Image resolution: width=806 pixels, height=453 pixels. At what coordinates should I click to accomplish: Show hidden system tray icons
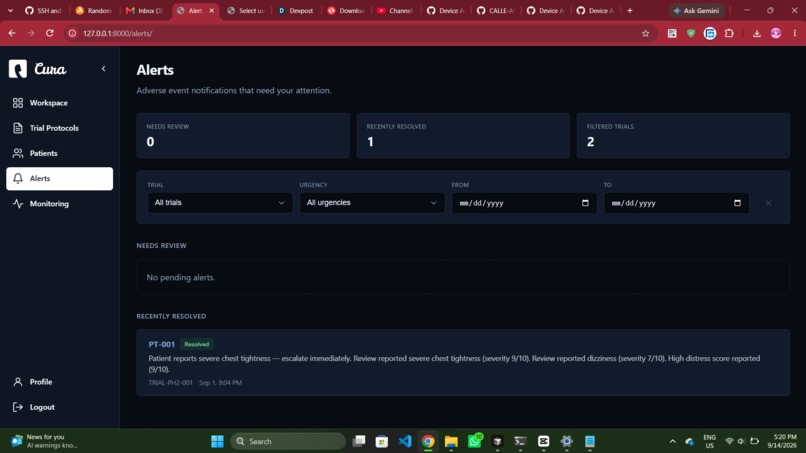672,441
